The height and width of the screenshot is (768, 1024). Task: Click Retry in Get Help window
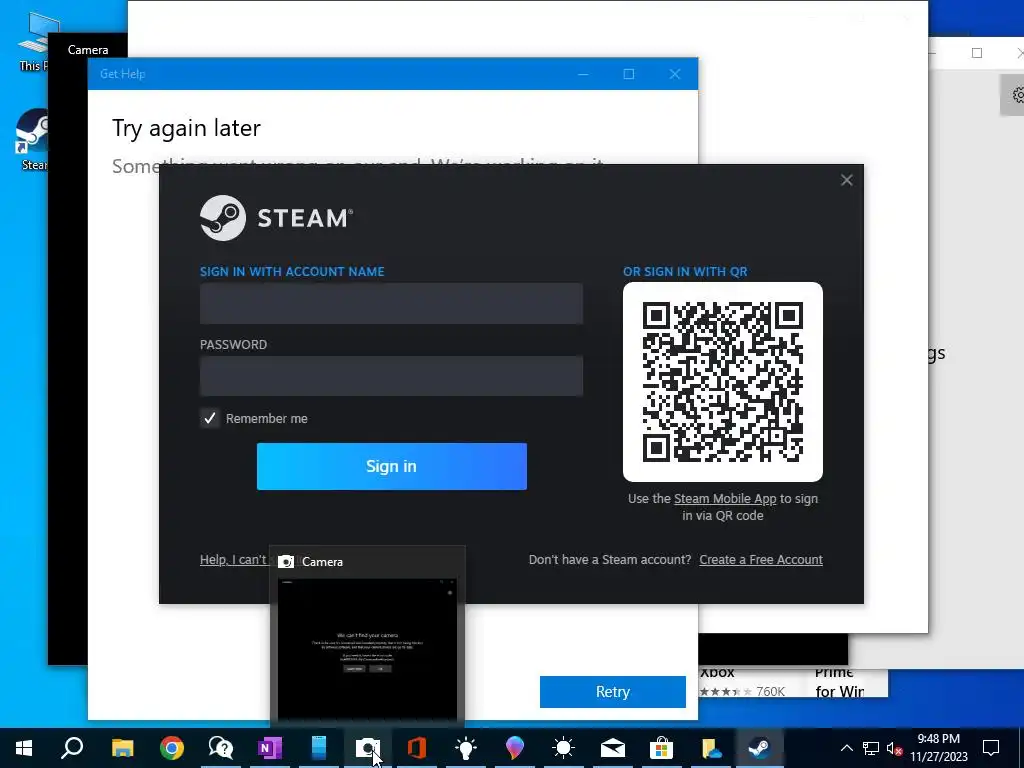[613, 692]
